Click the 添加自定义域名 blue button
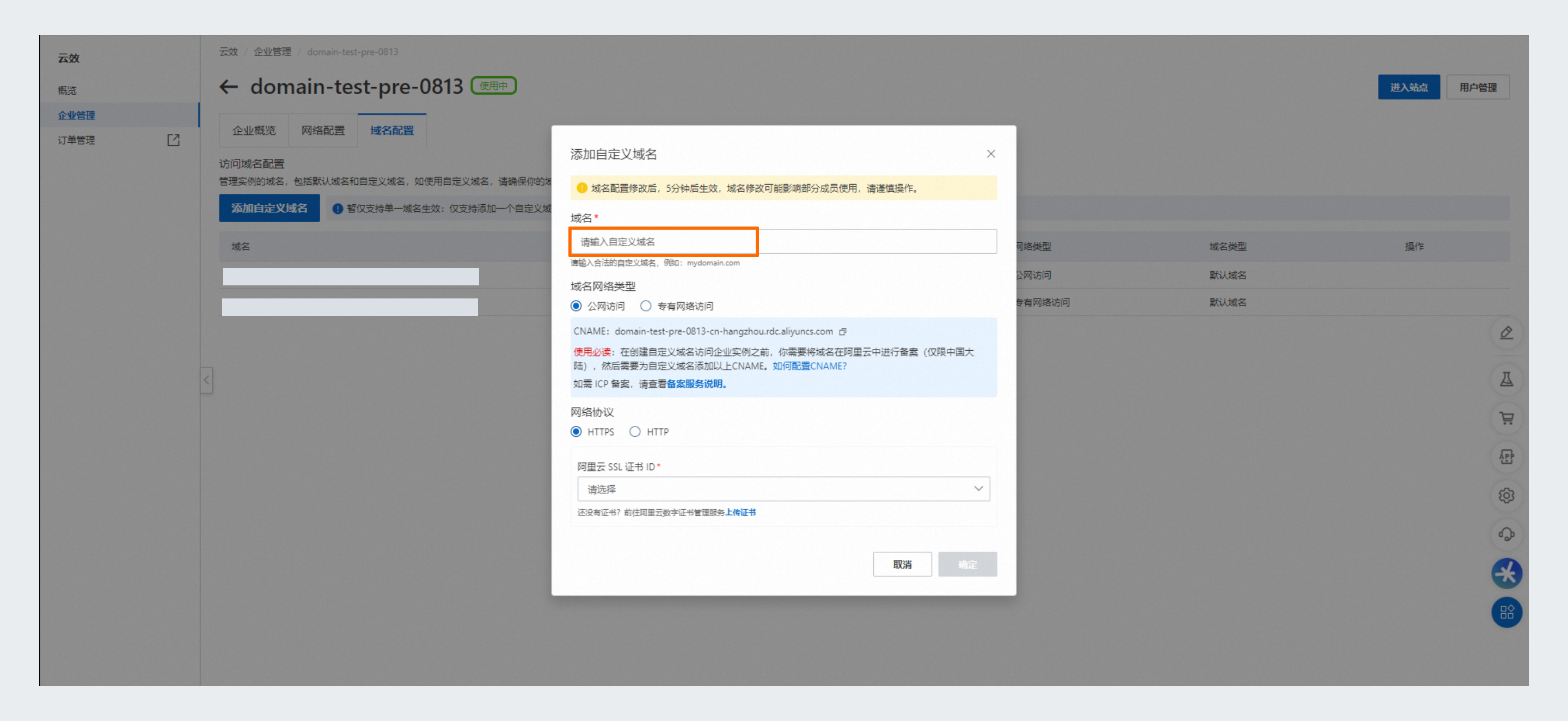This screenshot has width=1568, height=721. [269, 208]
